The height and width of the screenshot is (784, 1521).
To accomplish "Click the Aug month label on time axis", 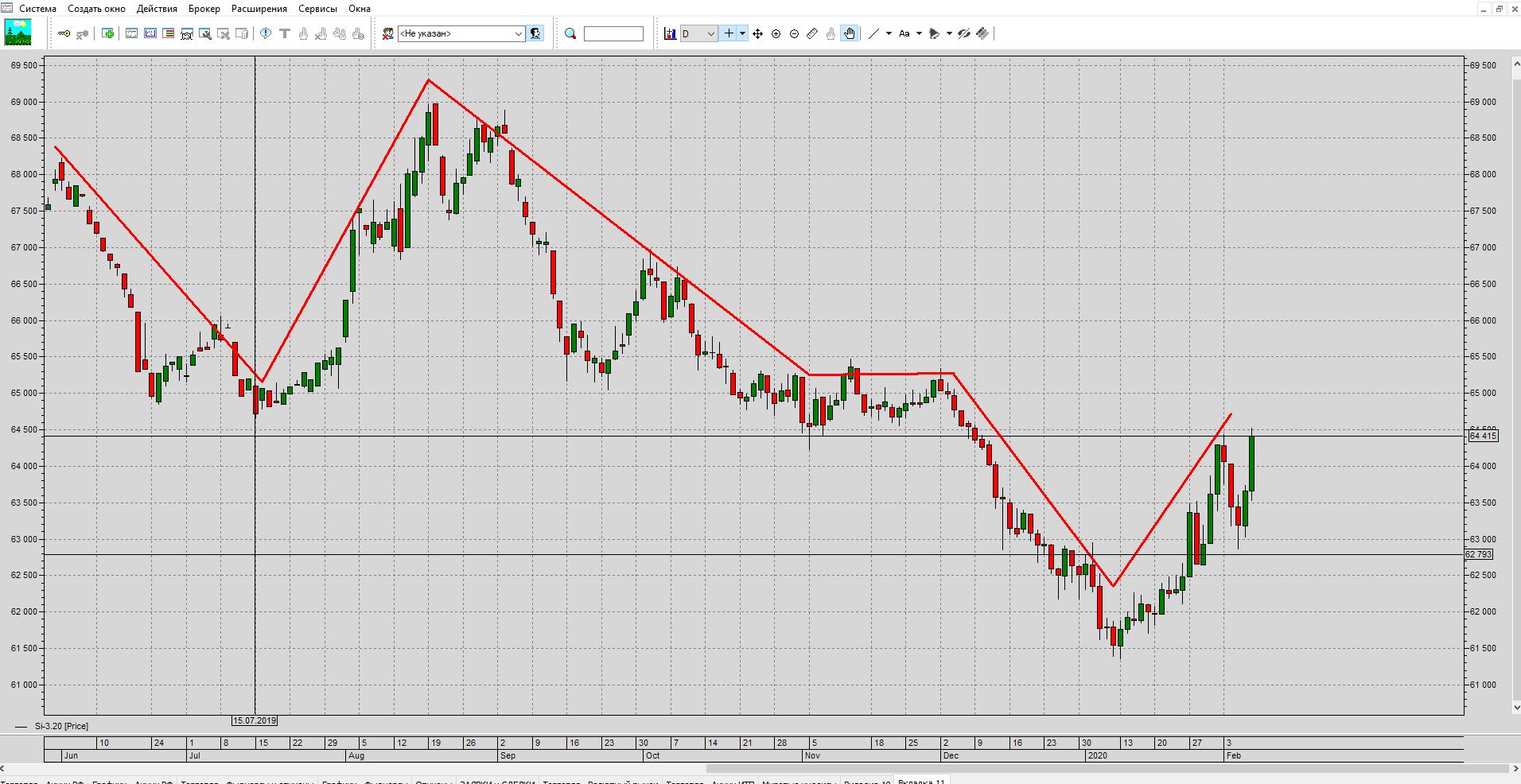I will (356, 755).
